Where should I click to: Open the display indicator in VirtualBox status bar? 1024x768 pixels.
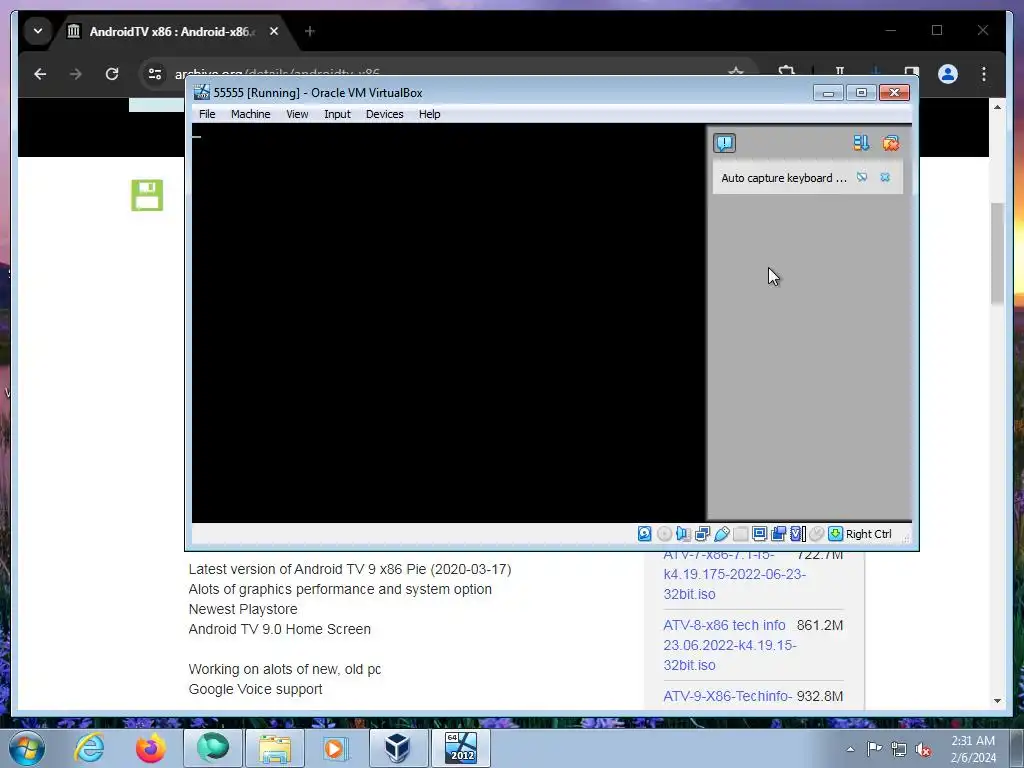[x=760, y=534]
